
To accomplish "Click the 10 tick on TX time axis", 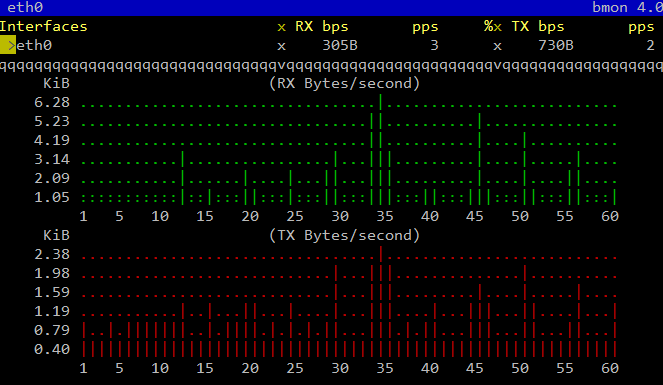I will pyautogui.click(x=160, y=368).
